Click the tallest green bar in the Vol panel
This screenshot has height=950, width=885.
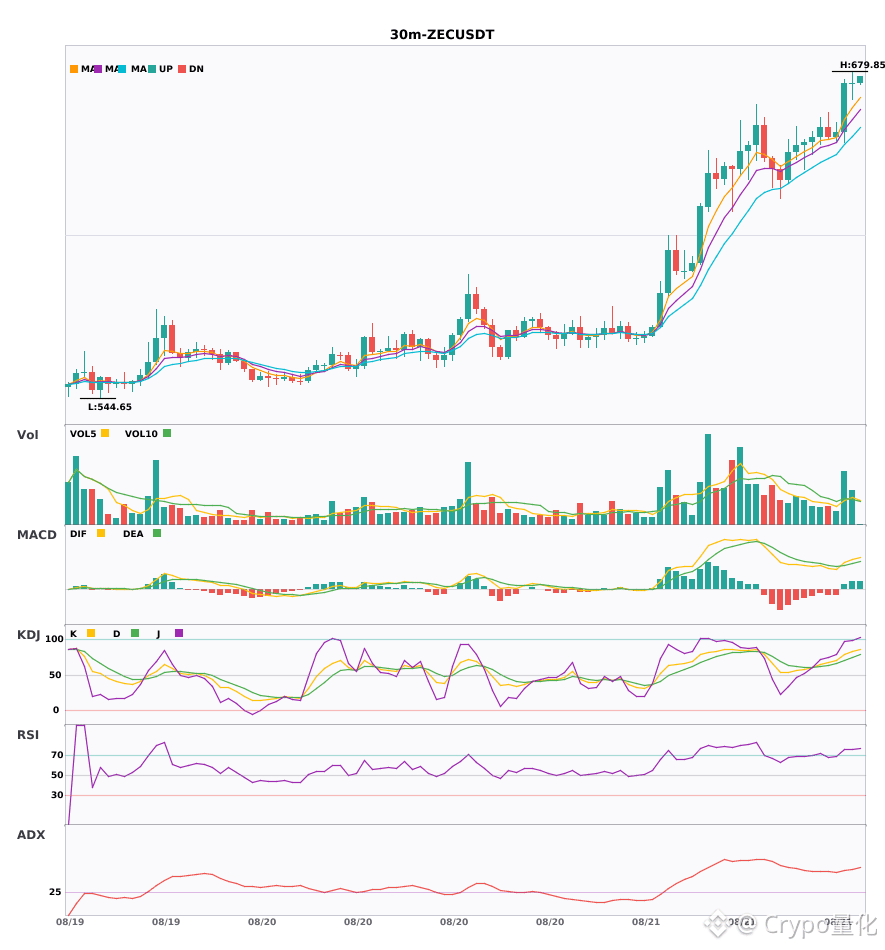tap(708, 479)
